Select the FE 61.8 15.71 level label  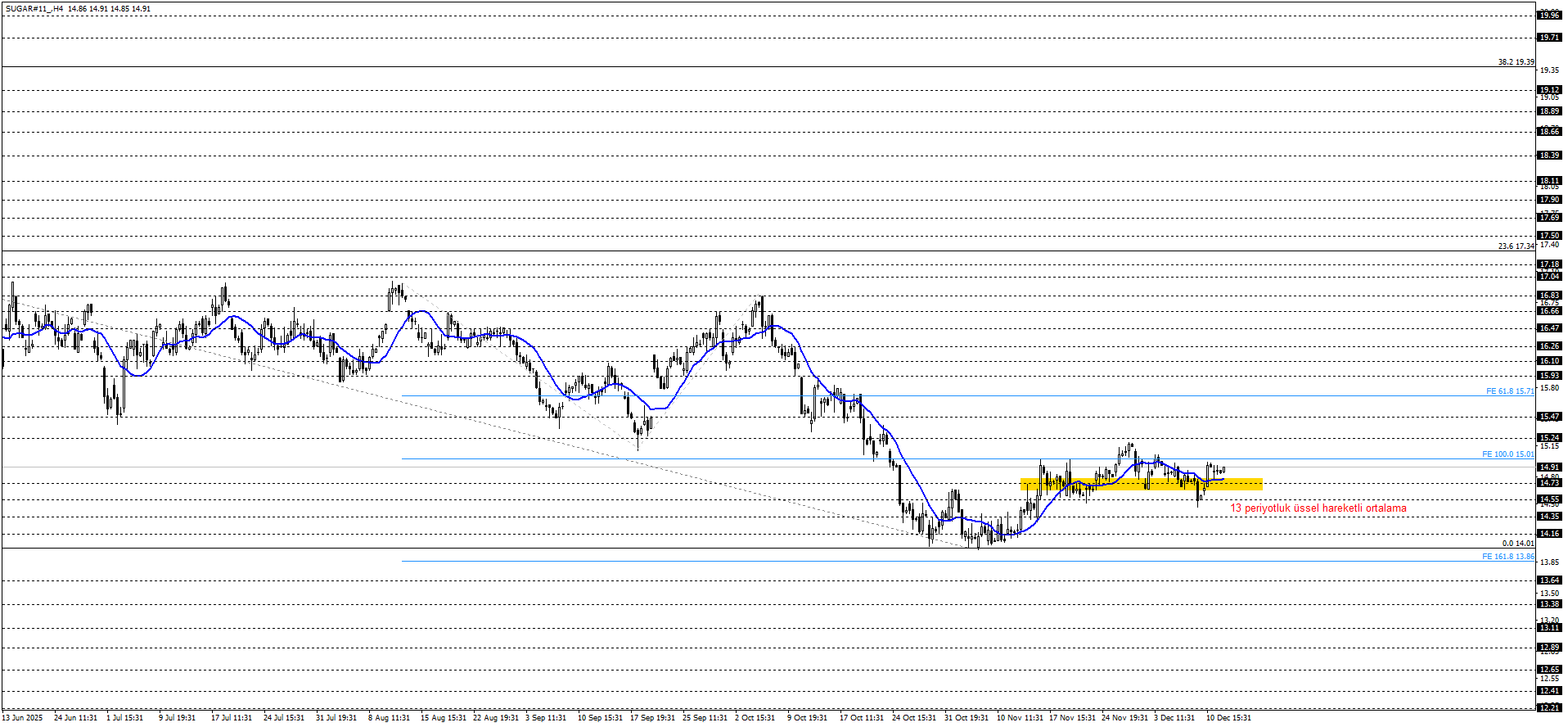coord(1509,391)
